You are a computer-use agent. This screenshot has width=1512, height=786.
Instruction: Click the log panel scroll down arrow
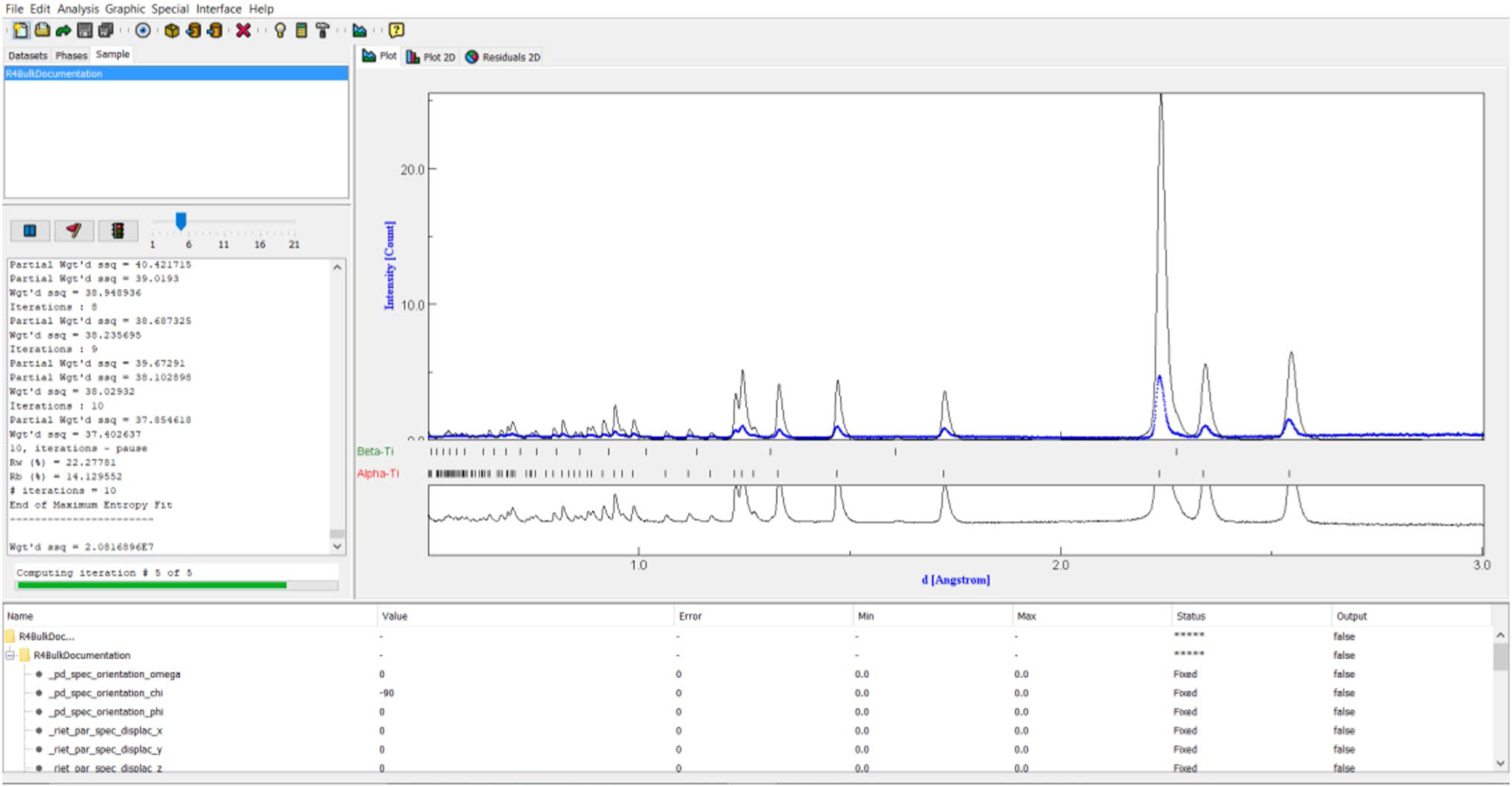337,547
